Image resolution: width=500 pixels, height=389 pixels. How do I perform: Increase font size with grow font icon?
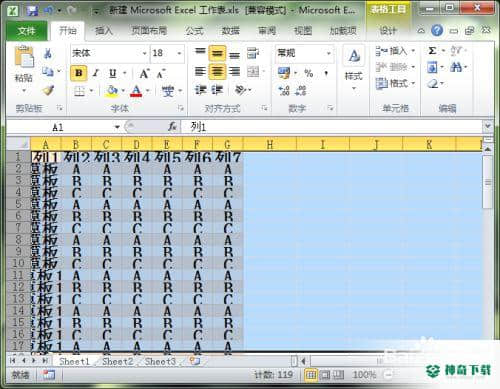(x=144, y=73)
